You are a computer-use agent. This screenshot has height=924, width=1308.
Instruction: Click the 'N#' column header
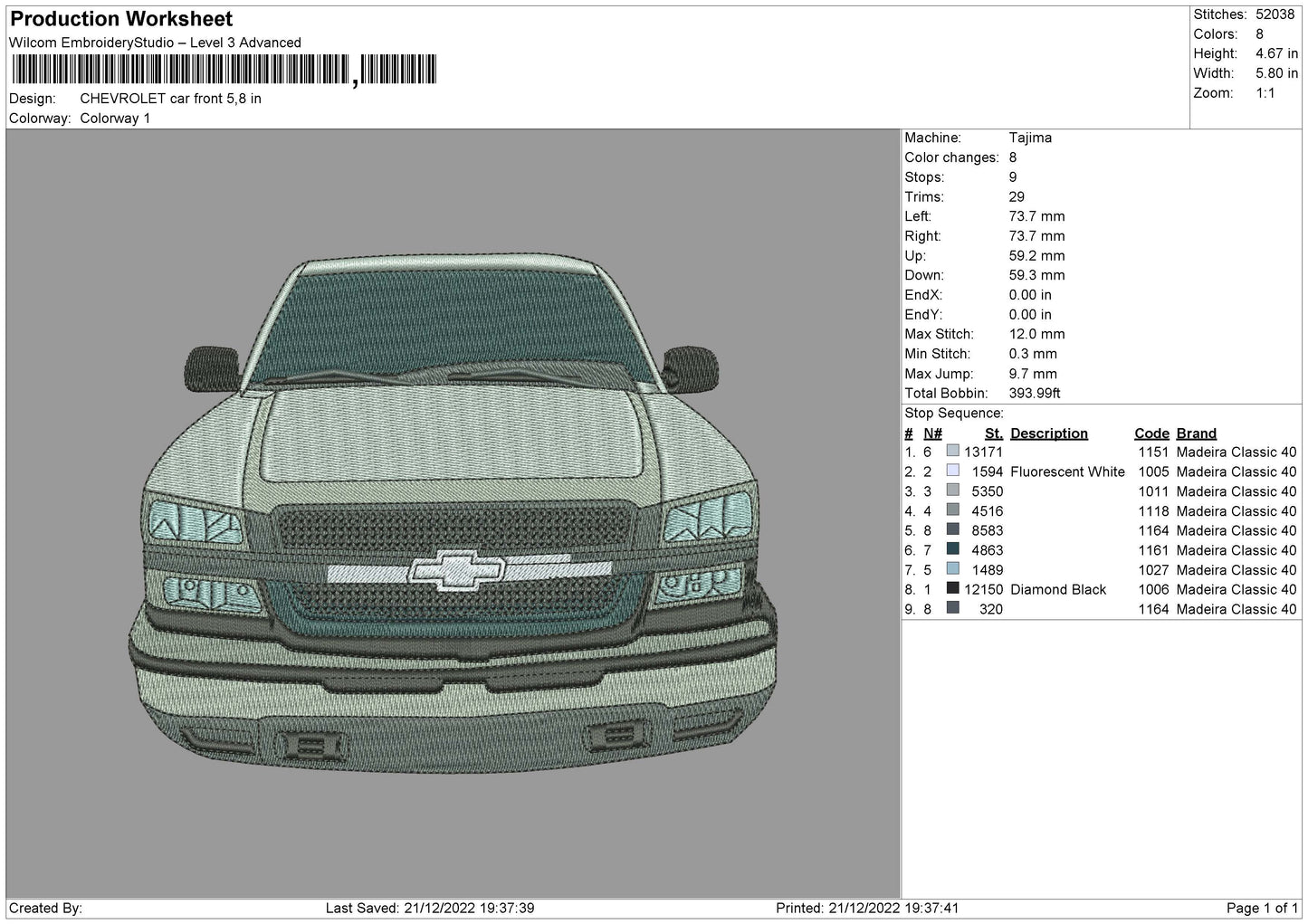pos(932,433)
